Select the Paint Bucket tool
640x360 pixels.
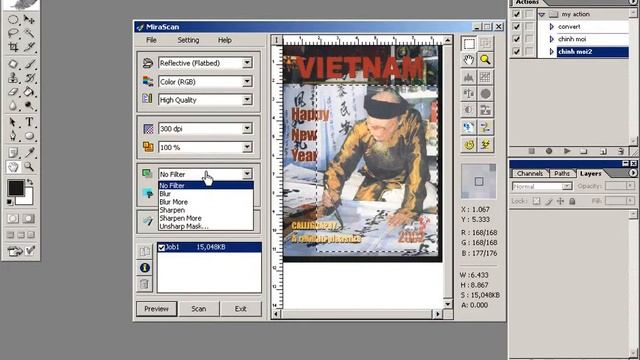pyautogui.click(x=29, y=91)
